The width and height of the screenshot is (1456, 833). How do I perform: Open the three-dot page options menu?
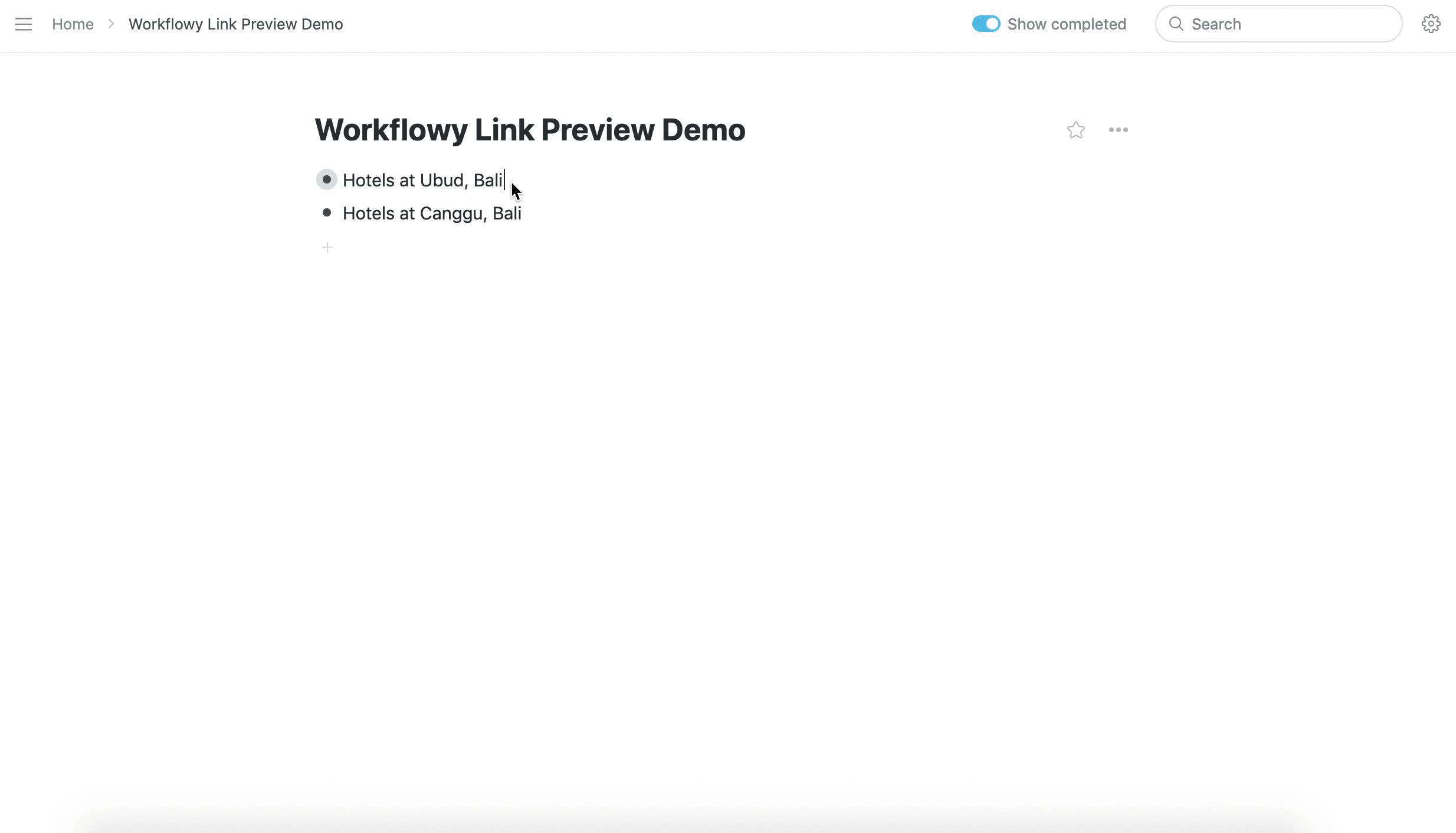1118,130
